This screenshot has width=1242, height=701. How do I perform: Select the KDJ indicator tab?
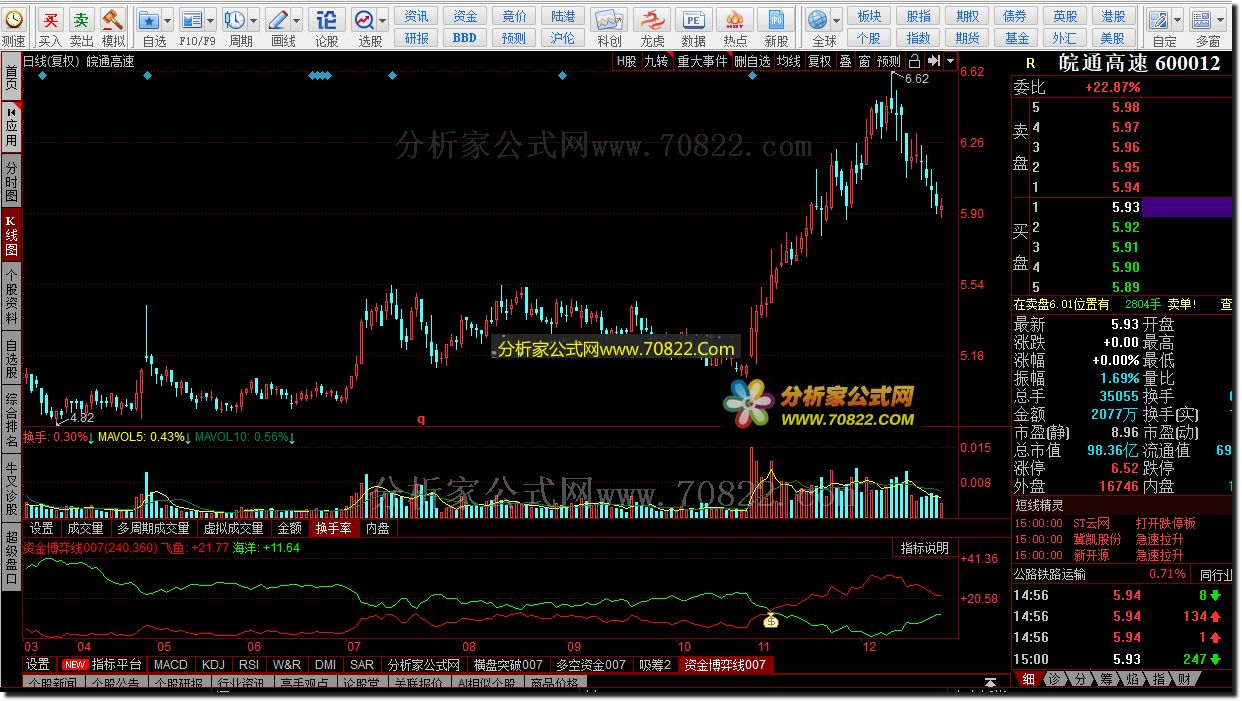[x=213, y=664]
